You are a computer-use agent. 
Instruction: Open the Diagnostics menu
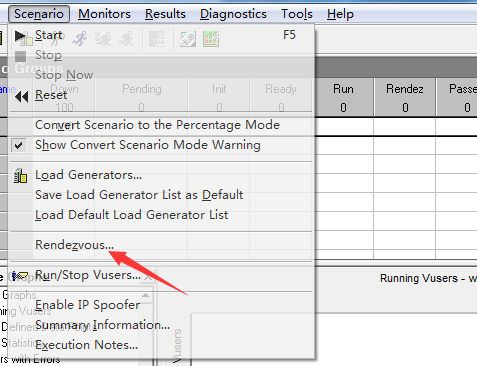[233, 14]
